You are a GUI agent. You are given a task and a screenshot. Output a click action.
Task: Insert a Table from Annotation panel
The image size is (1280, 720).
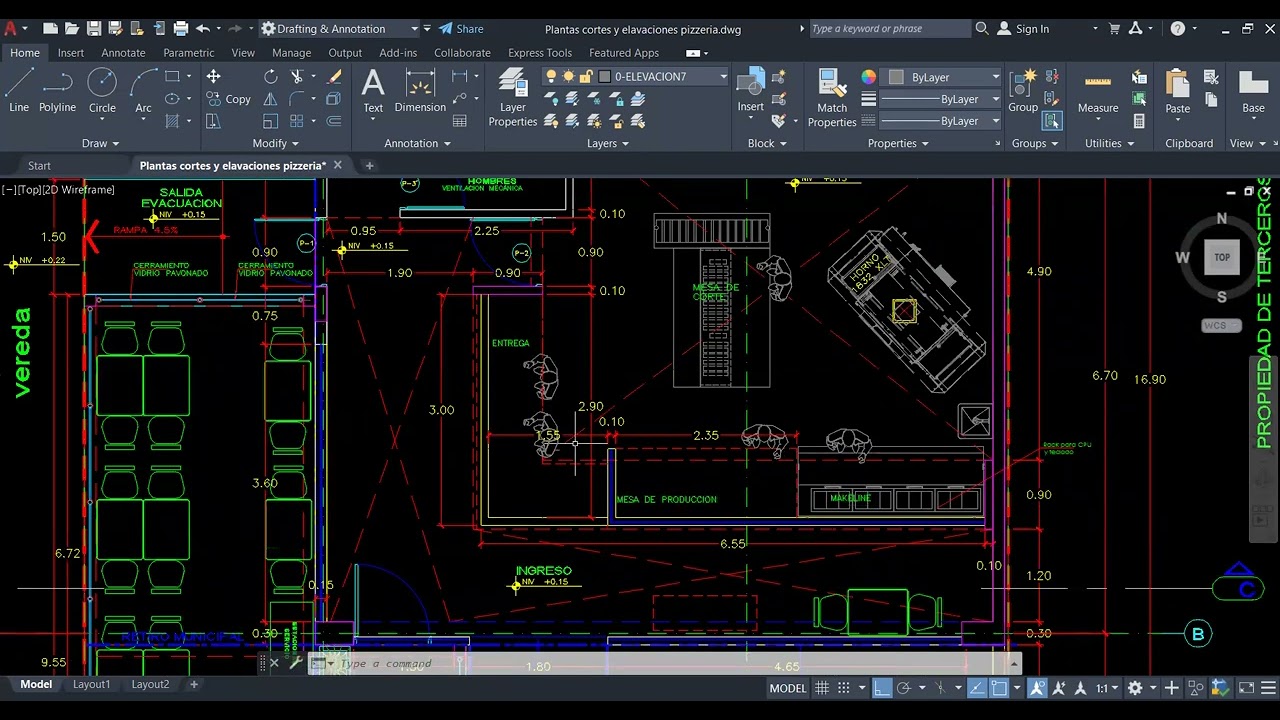pyautogui.click(x=460, y=121)
